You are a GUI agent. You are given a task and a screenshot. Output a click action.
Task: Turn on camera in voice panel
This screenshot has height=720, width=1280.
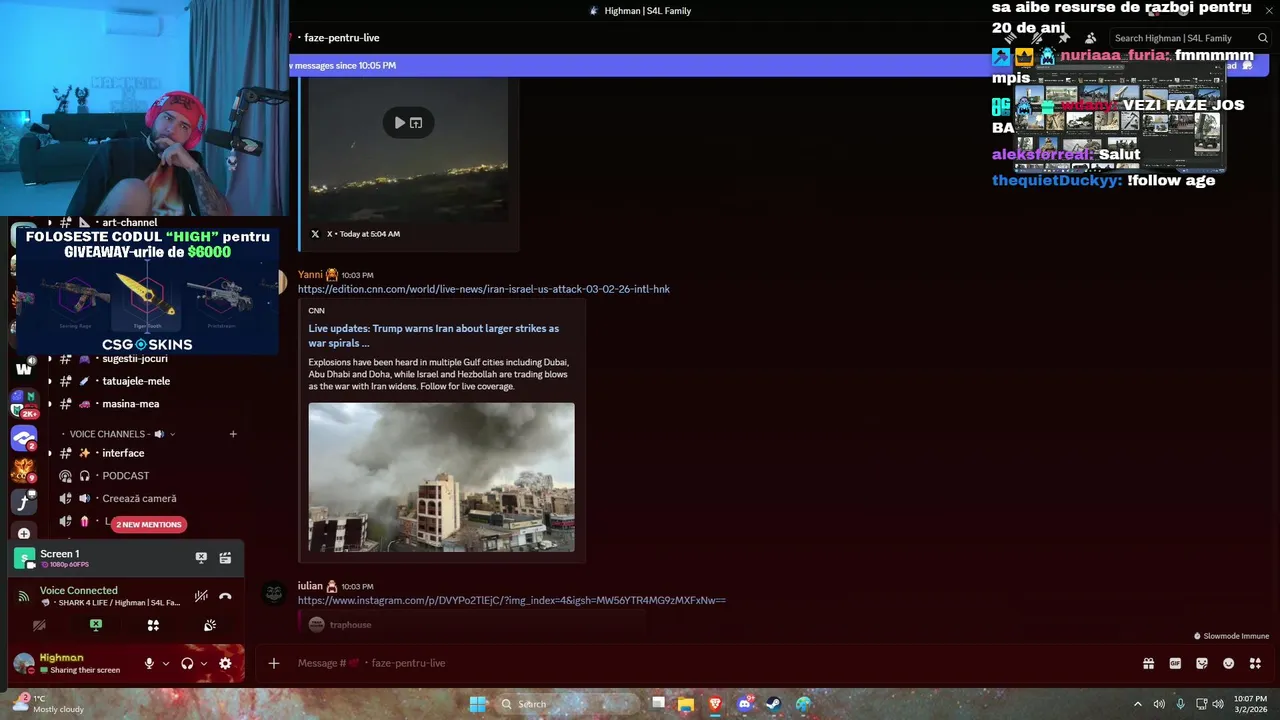point(39,625)
